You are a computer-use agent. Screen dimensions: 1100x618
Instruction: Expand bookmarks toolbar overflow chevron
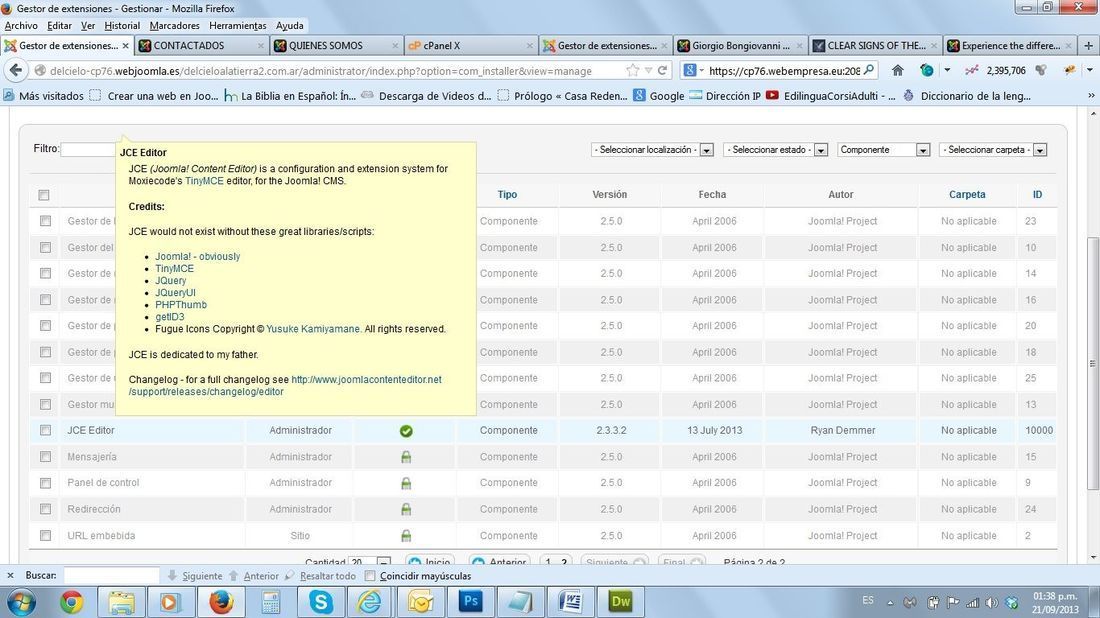[1091, 95]
